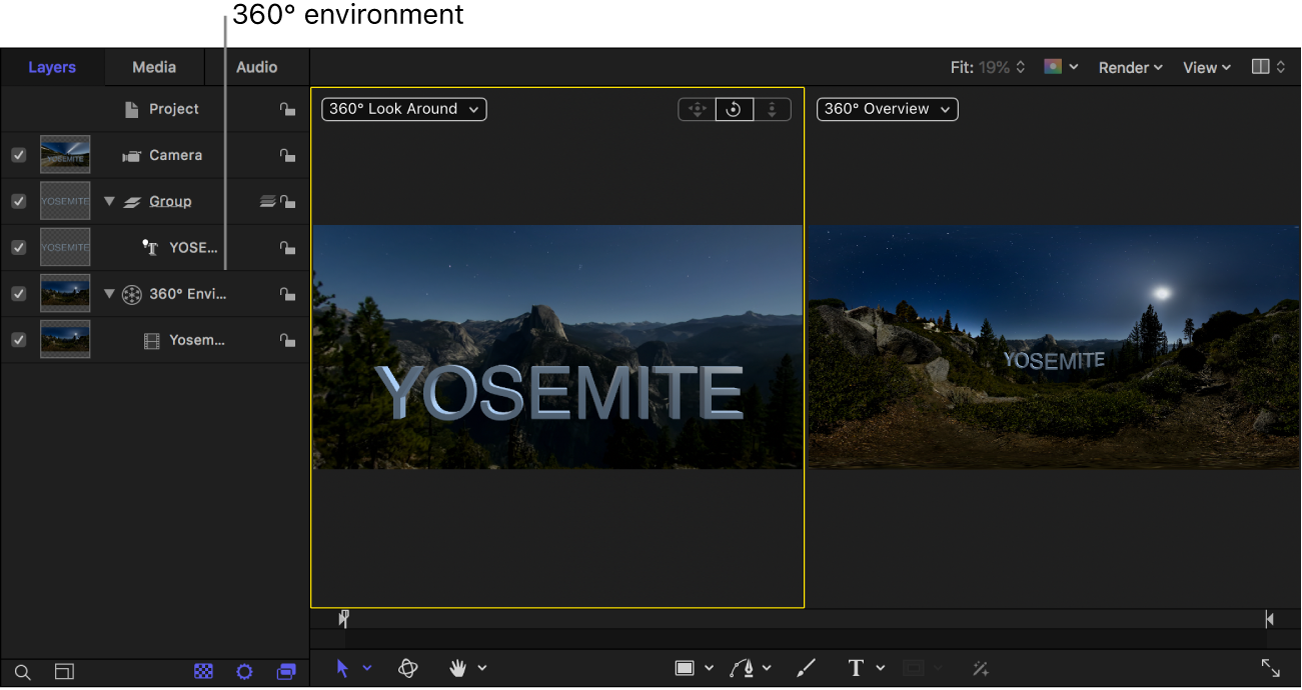
Task: Click the orbit camera control above the viewer
Action: pyautogui.click(x=733, y=109)
